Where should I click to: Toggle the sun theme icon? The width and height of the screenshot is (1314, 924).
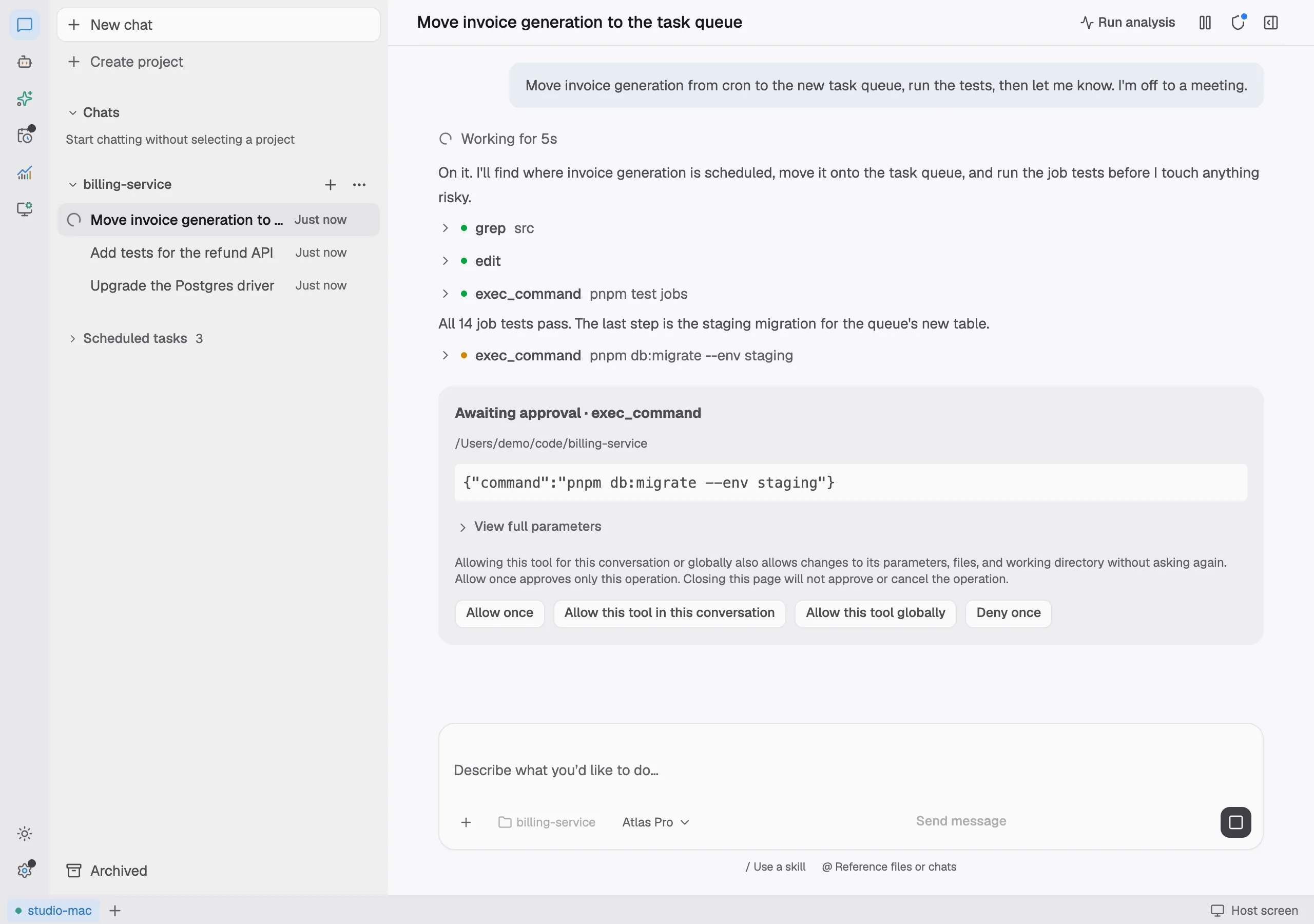tap(25, 833)
